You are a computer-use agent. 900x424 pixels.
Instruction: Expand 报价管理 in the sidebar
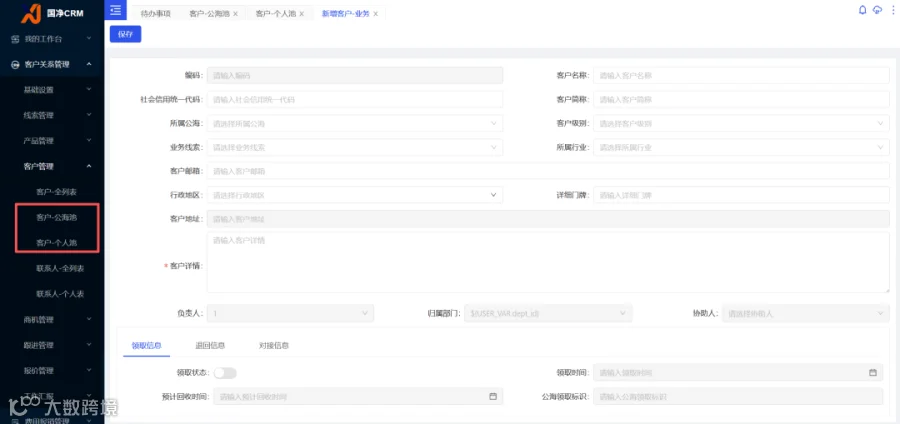coord(52,371)
